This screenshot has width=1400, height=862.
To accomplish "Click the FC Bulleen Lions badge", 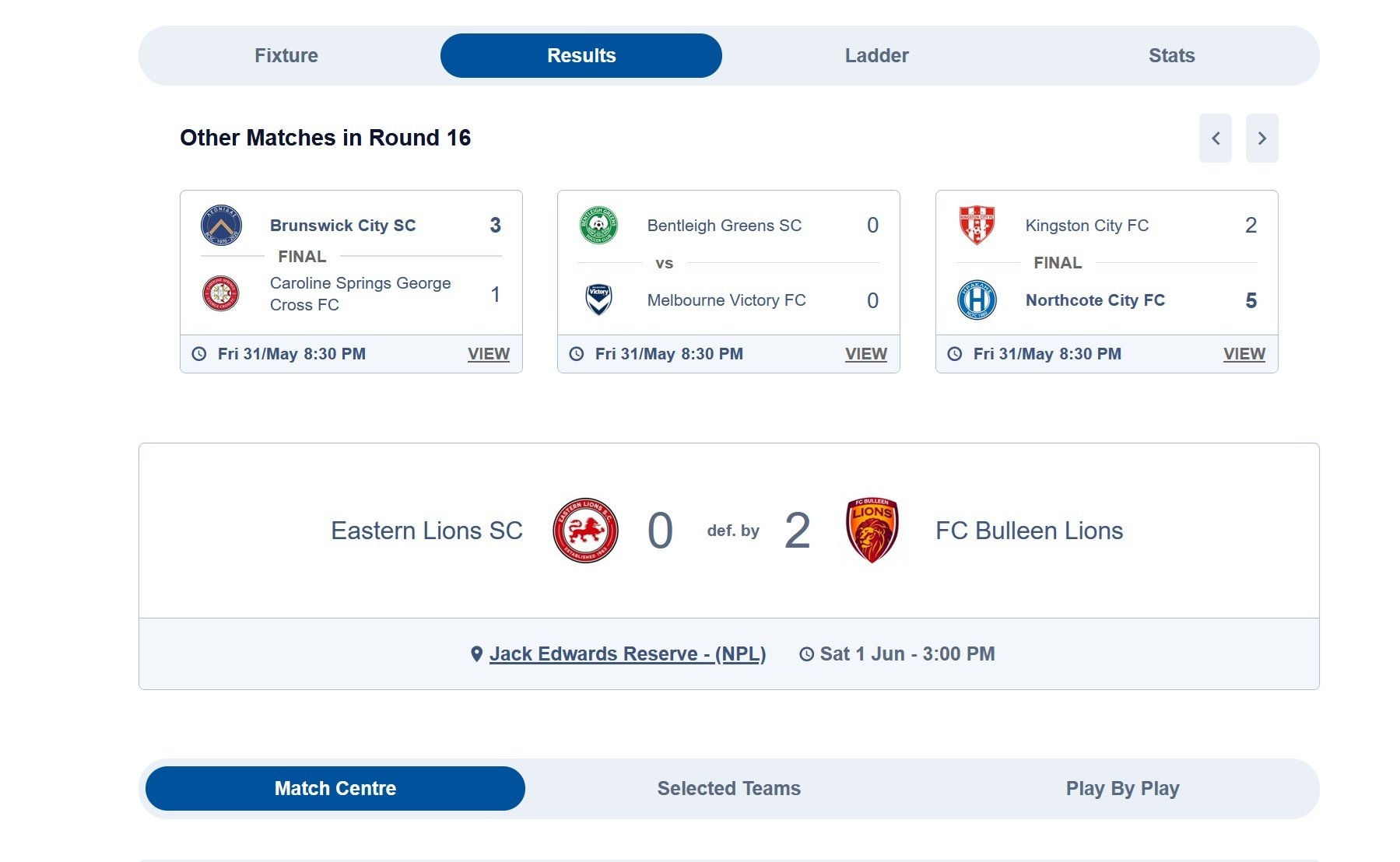I will click(x=872, y=531).
